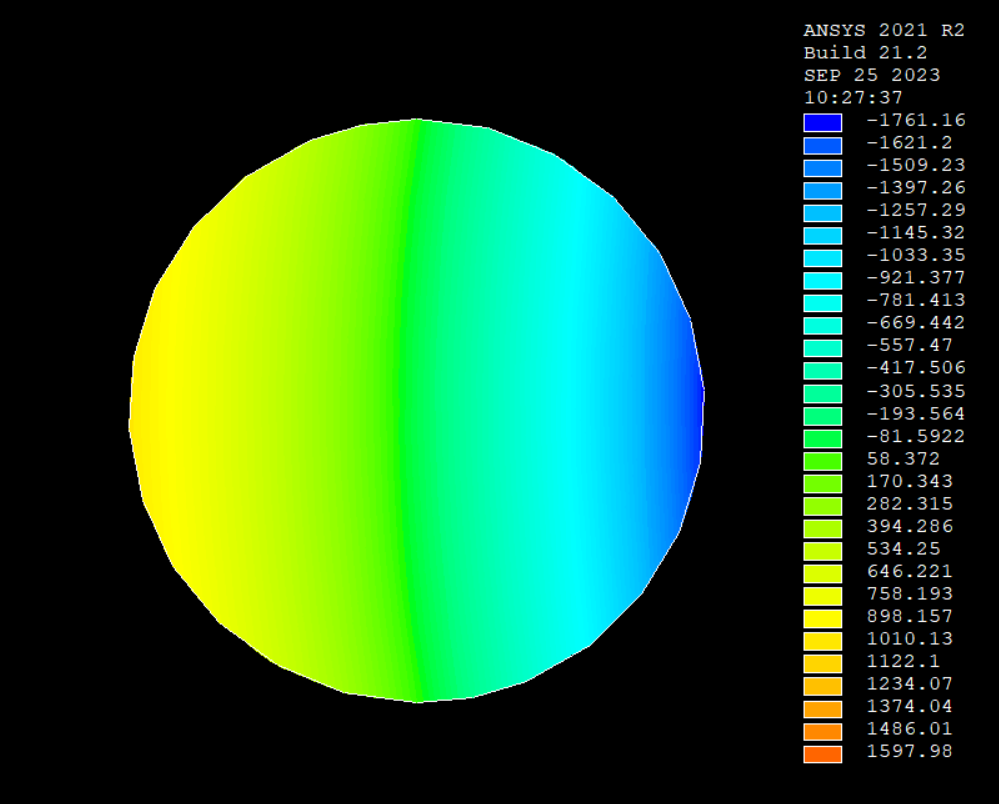Select the swatch next to -1145.32
Viewport: 999px width, 804px height.
pyautogui.click(x=823, y=235)
